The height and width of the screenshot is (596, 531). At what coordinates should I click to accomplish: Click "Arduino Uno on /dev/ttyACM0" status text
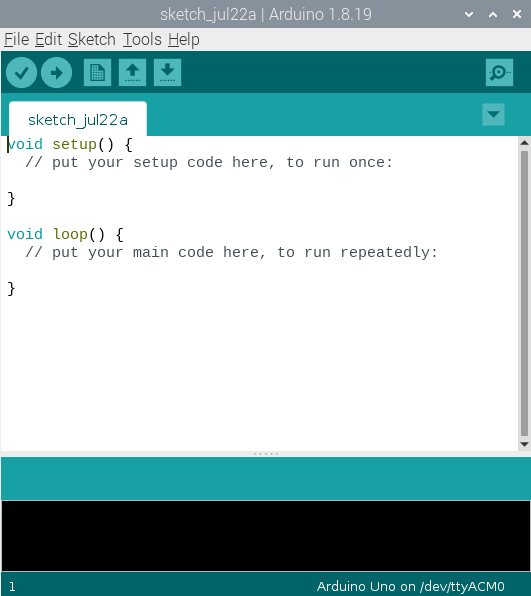411,586
